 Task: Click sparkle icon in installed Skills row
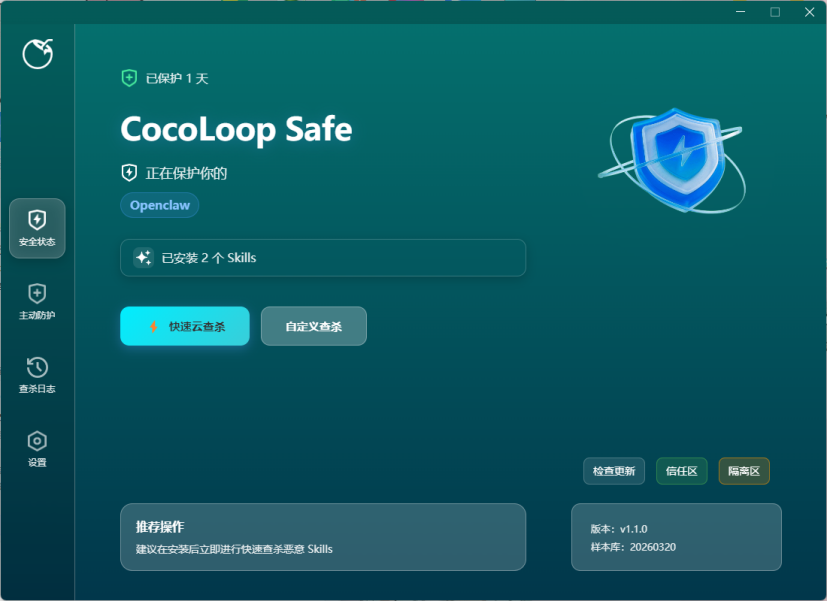tap(143, 258)
